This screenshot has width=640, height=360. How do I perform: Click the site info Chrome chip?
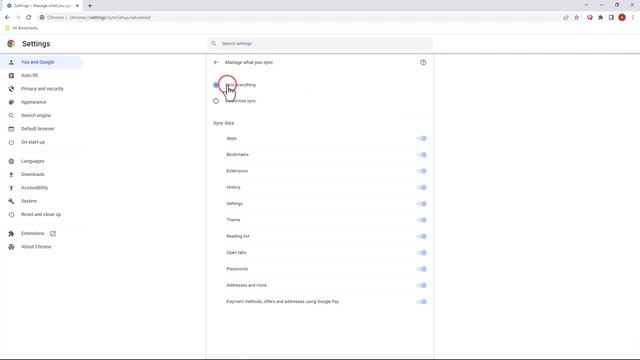tap(52, 18)
